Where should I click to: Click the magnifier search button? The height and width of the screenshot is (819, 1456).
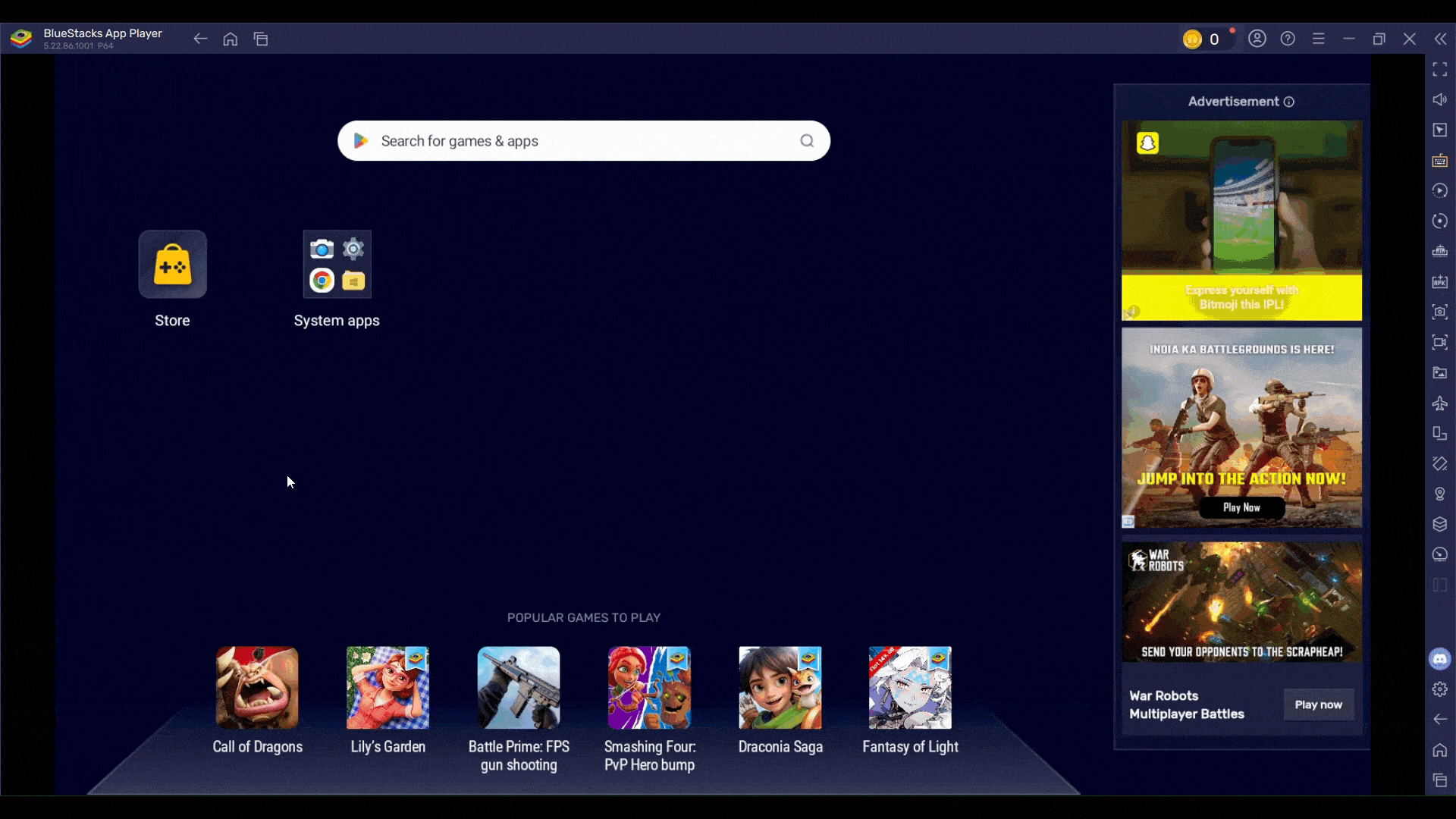tap(807, 141)
